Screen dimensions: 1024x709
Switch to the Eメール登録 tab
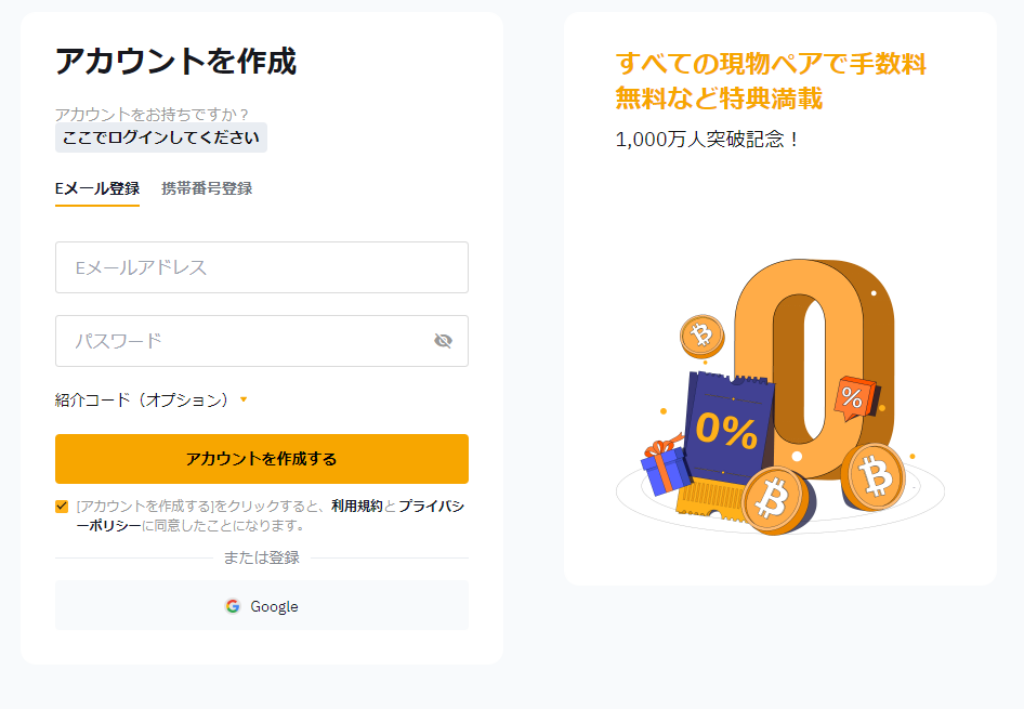[97, 189]
